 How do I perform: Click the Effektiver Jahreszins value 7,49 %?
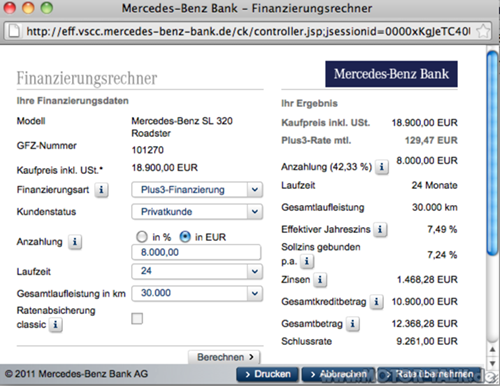(x=442, y=229)
